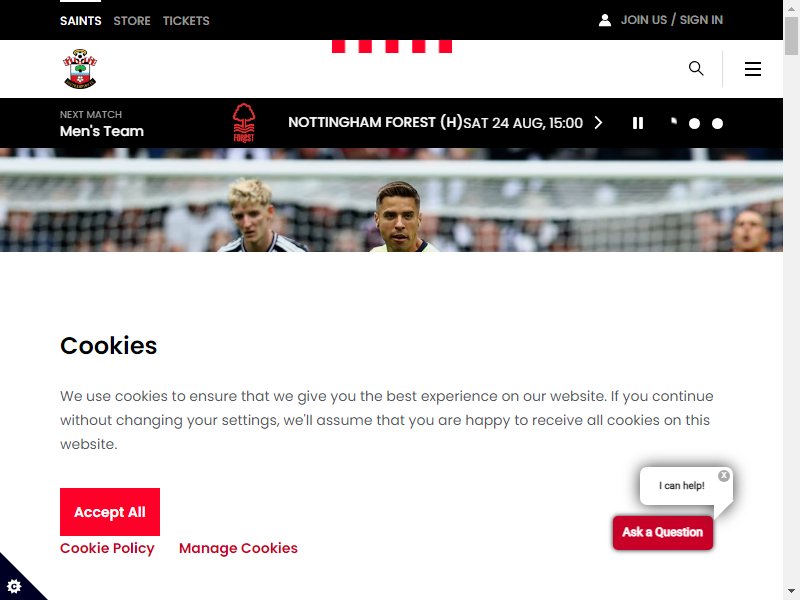Open the Cookie Policy link
Image resolution: width=800 pixels, height=600 pixels.
(107, 548)
